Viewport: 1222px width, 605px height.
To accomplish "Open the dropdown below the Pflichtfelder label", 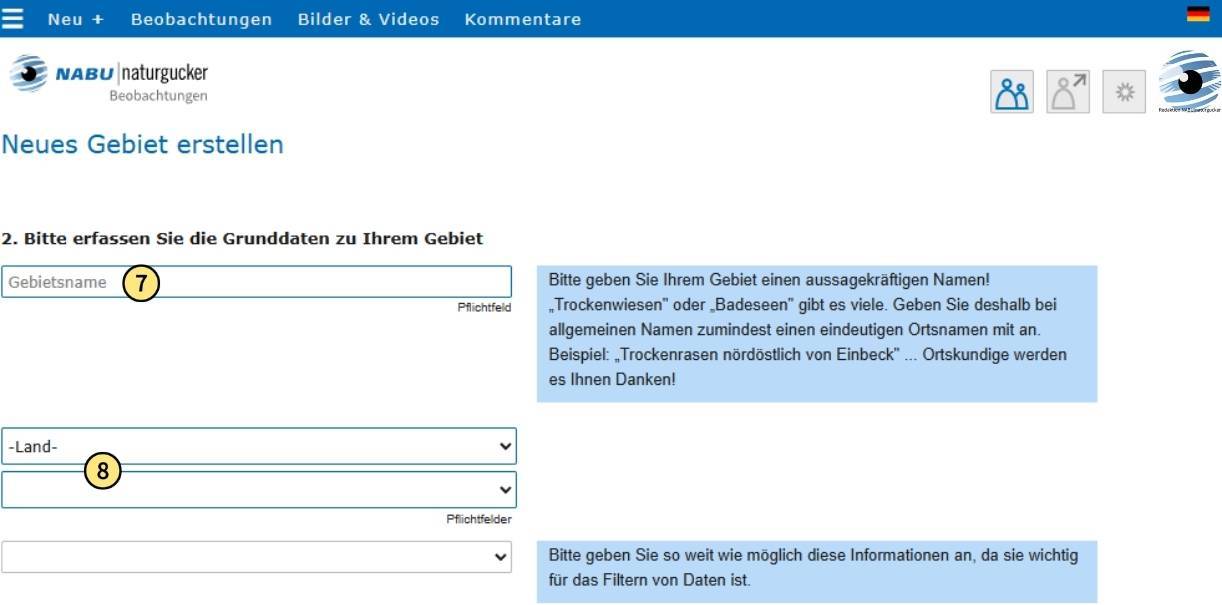I will pyautogui.click(x=256, y=557).
